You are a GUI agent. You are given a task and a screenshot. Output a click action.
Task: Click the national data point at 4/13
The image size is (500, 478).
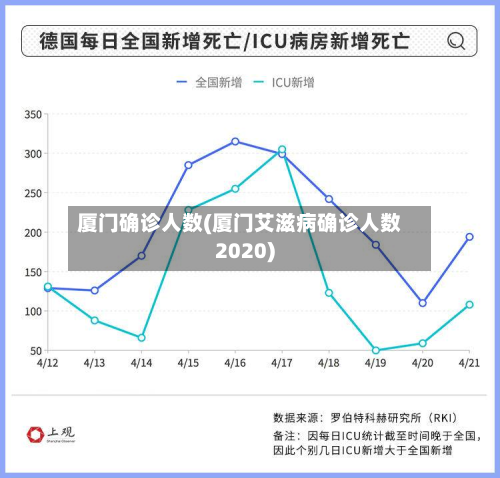coord(95,291)
